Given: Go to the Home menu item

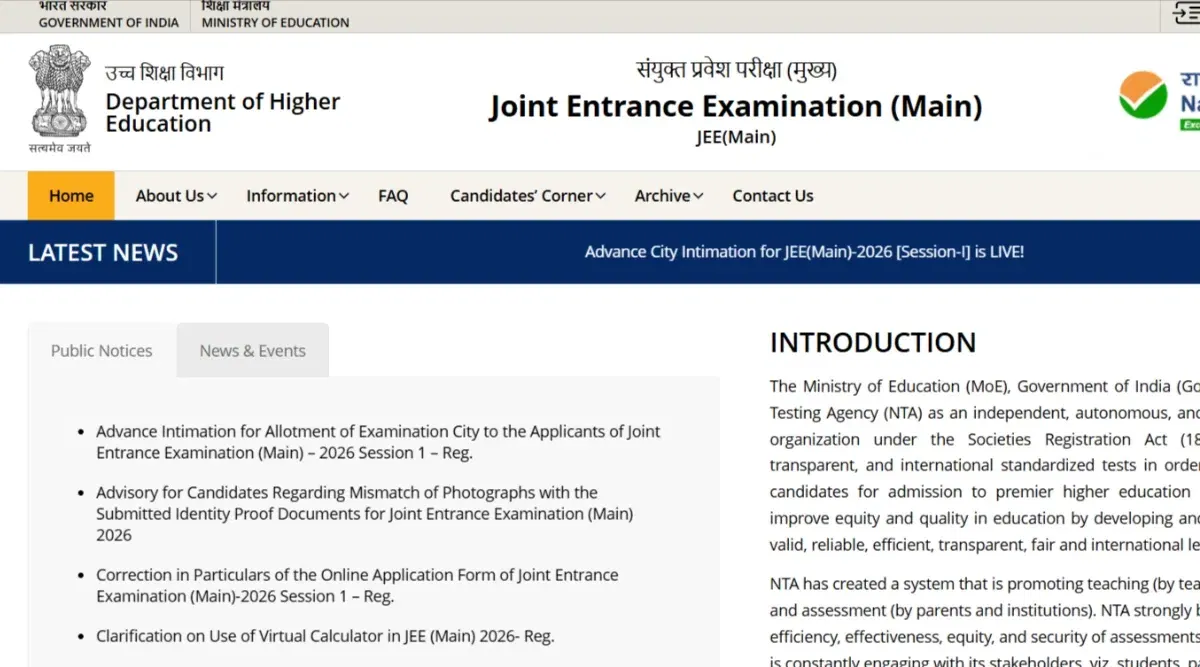Looking at the screenshot, I should click(x=71, y=196).
